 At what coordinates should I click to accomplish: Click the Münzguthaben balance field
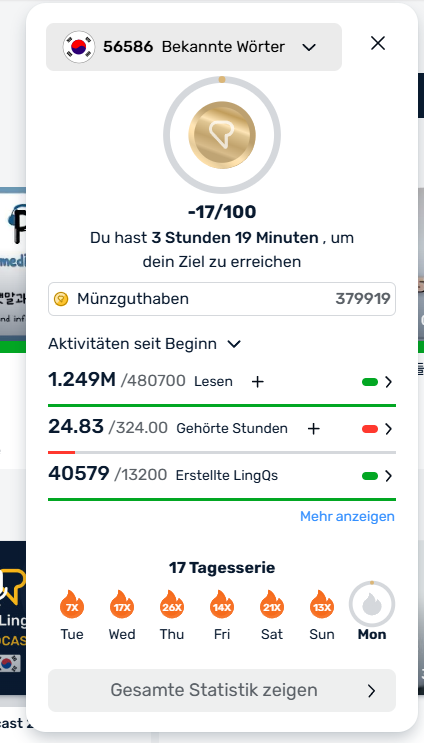222,299
